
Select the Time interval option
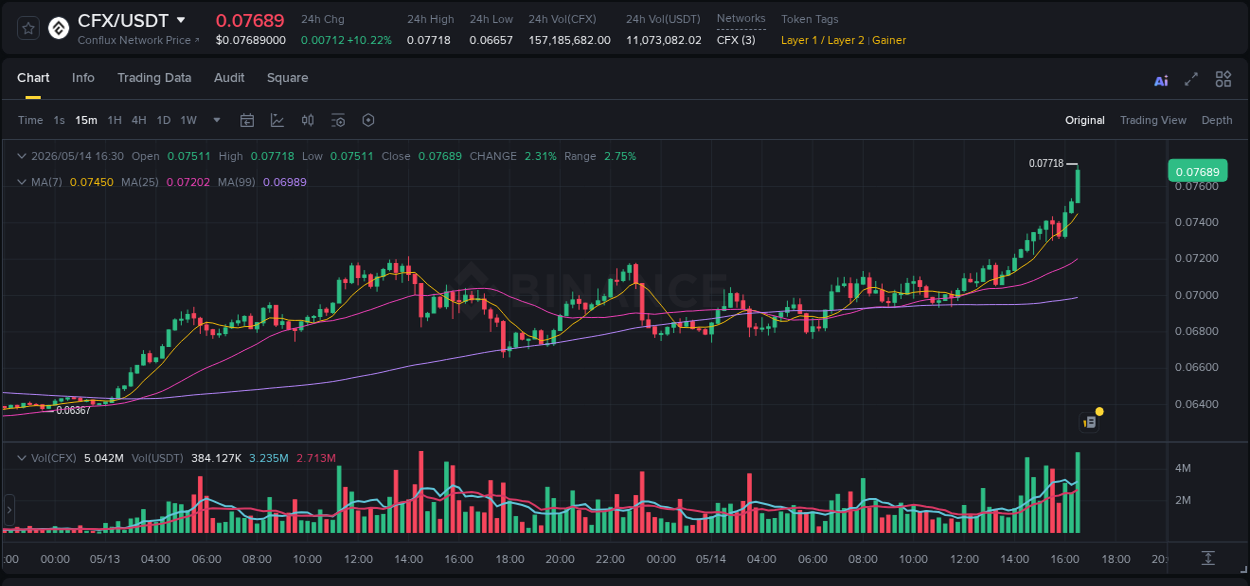[x=30, y=120]
